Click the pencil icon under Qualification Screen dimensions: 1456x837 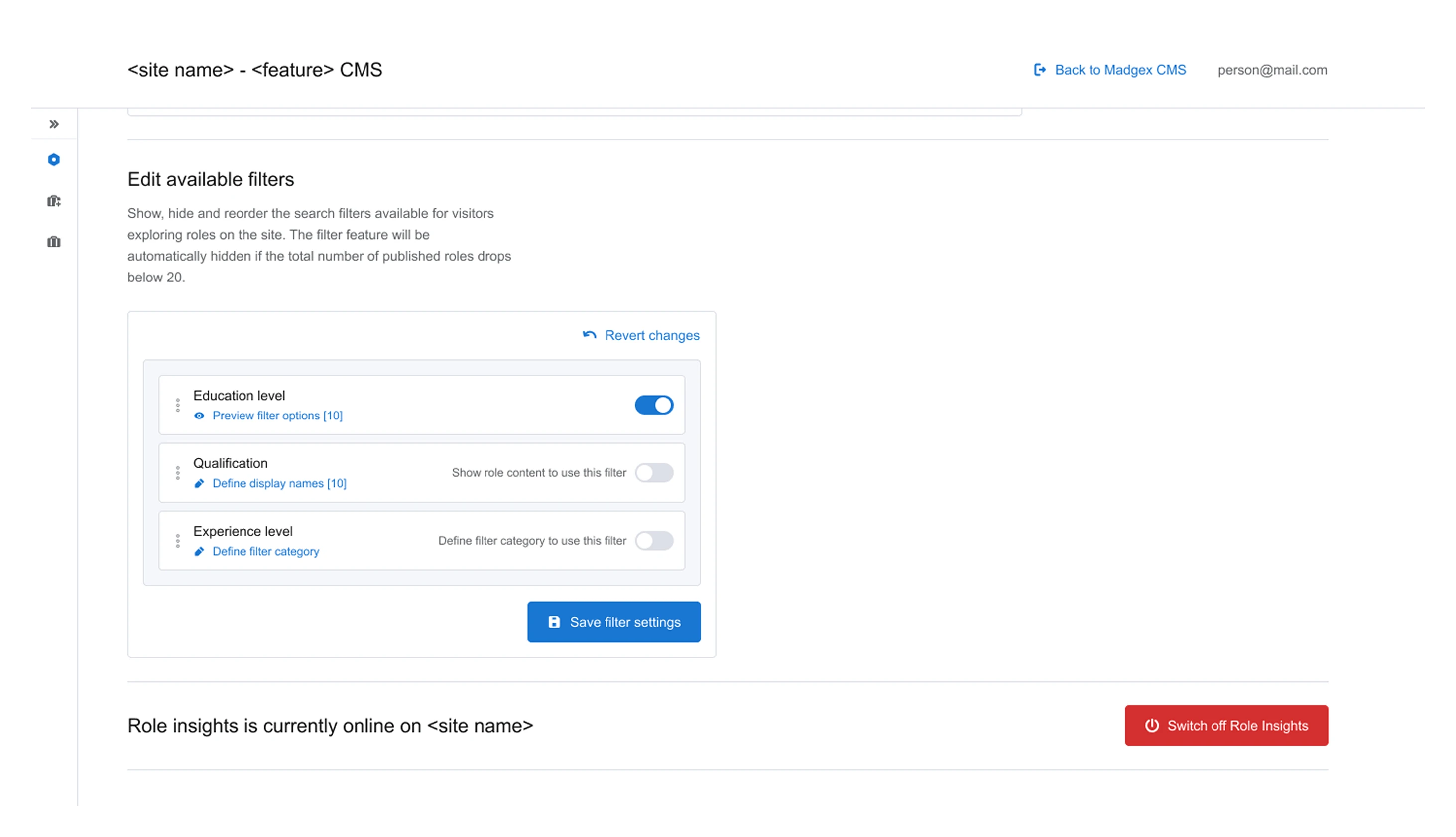[x=199, y=483]
